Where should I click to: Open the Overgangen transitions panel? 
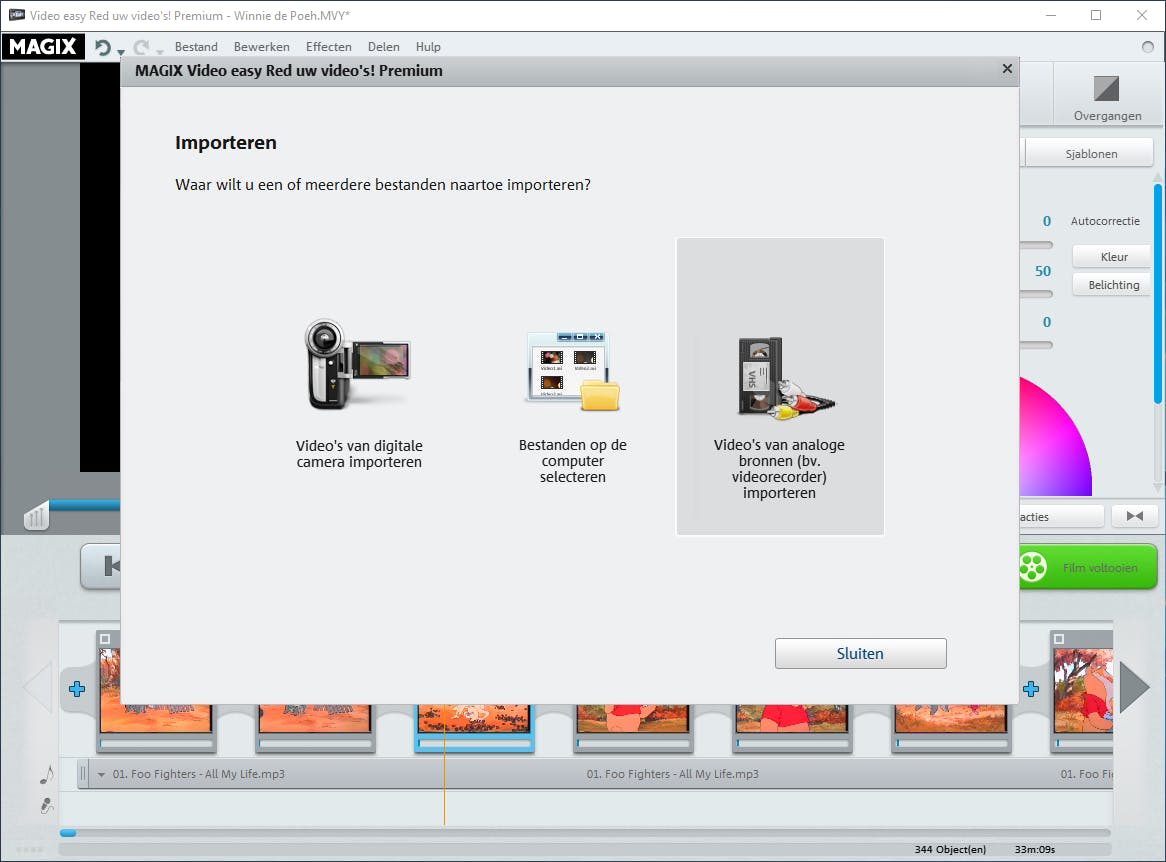click(x=1107, y=97)
